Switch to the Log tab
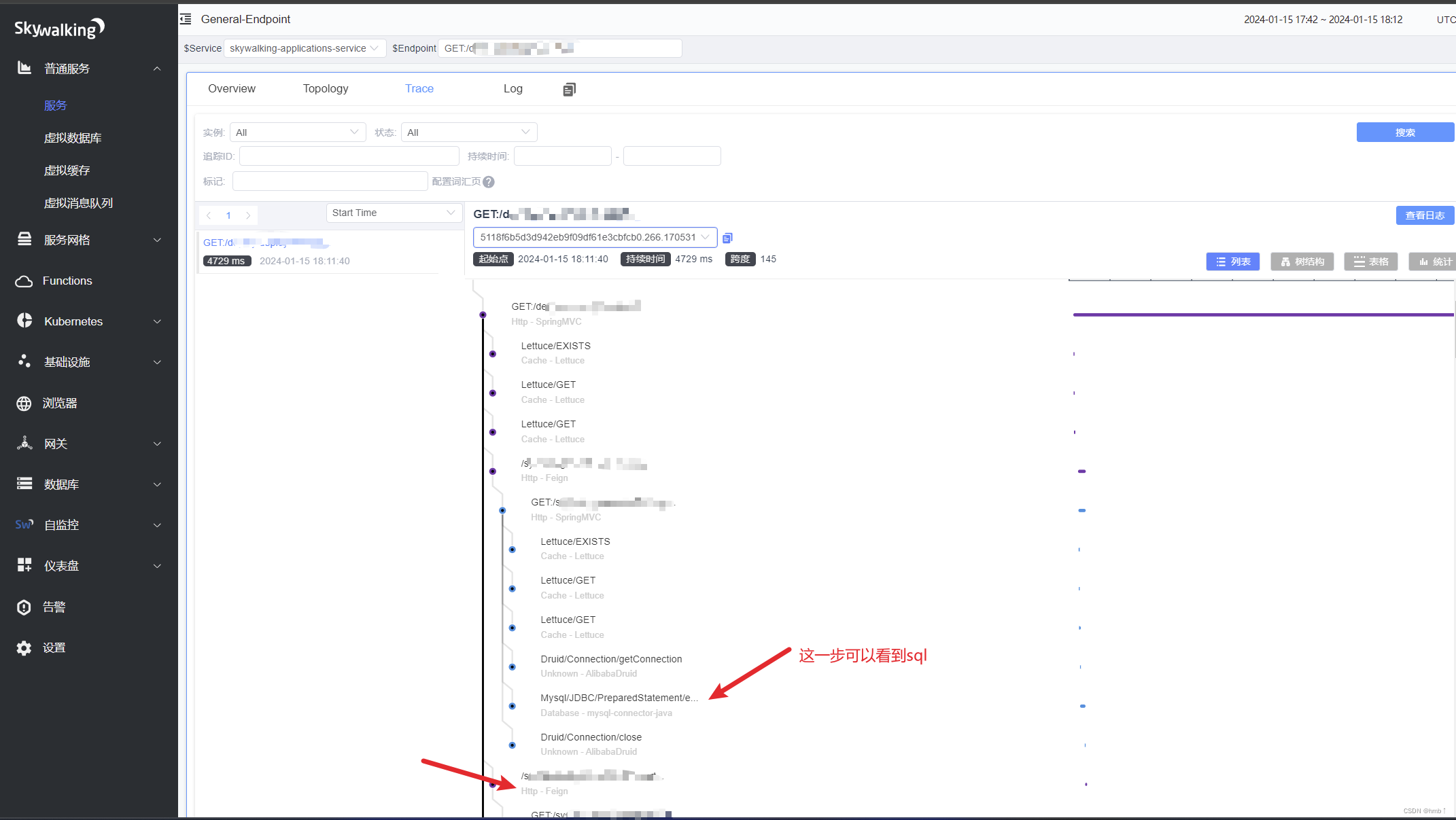The image size is (1456, 820). point(513,88)
